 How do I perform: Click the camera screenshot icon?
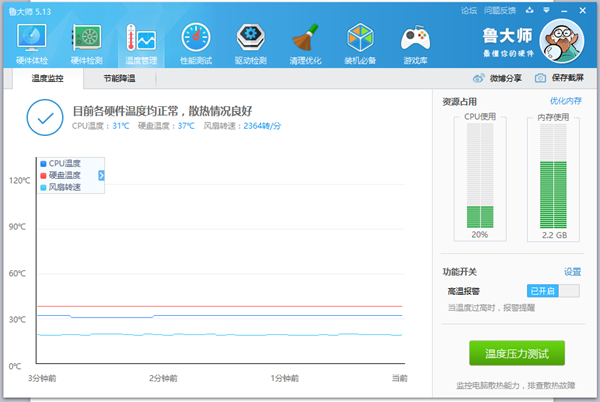pos(540,78)
